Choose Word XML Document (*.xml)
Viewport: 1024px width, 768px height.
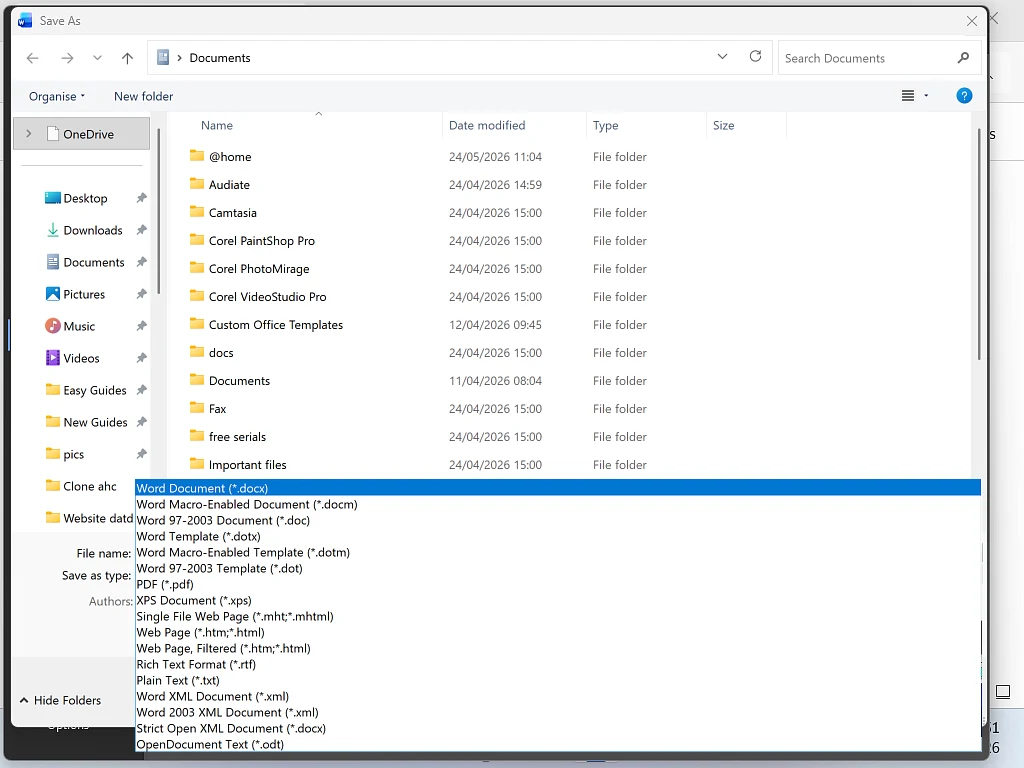[x=558, y=696]
